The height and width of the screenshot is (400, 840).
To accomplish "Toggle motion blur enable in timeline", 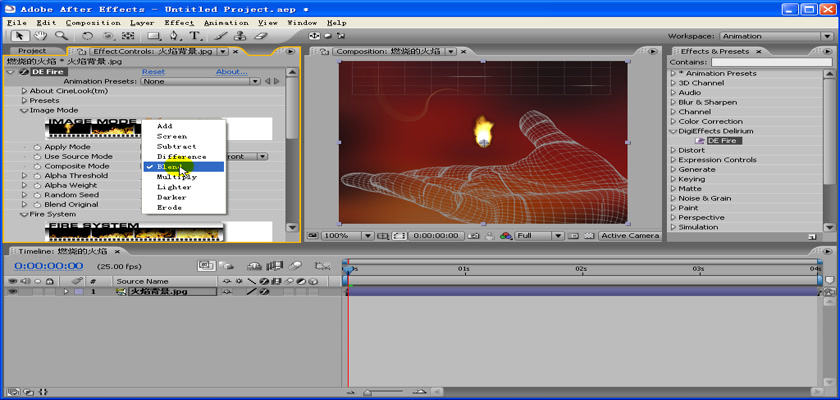I will click(295, 265).
